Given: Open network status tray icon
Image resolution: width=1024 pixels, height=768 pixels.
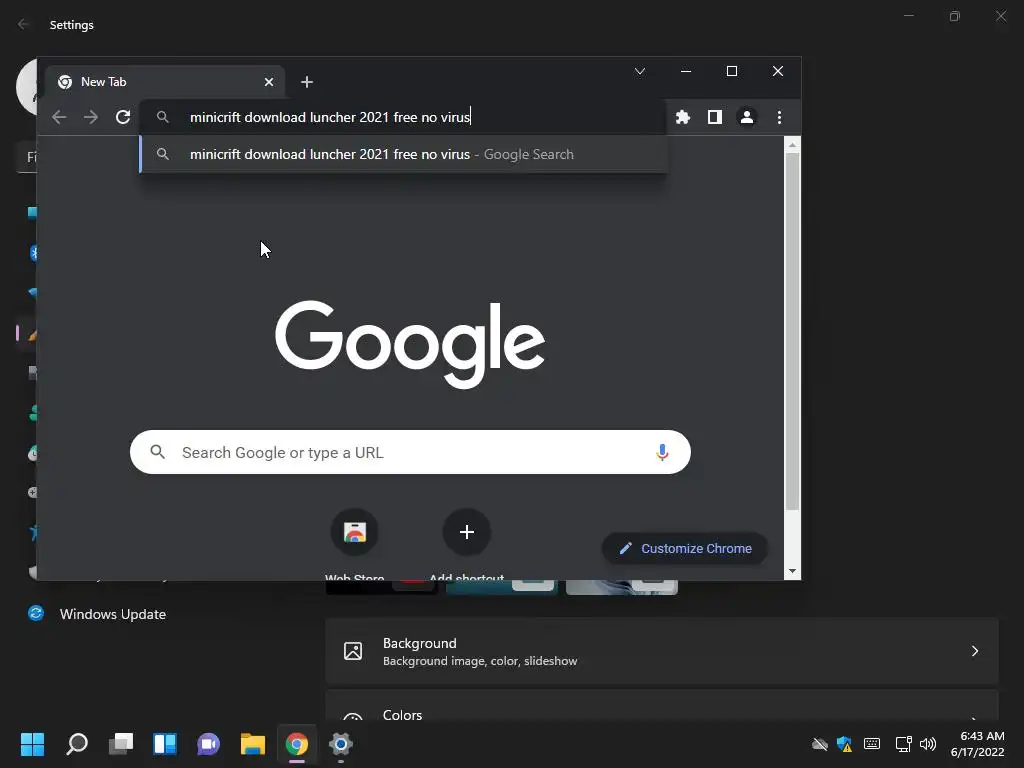Looking at the screenshot, I should (x=903, y=744).
